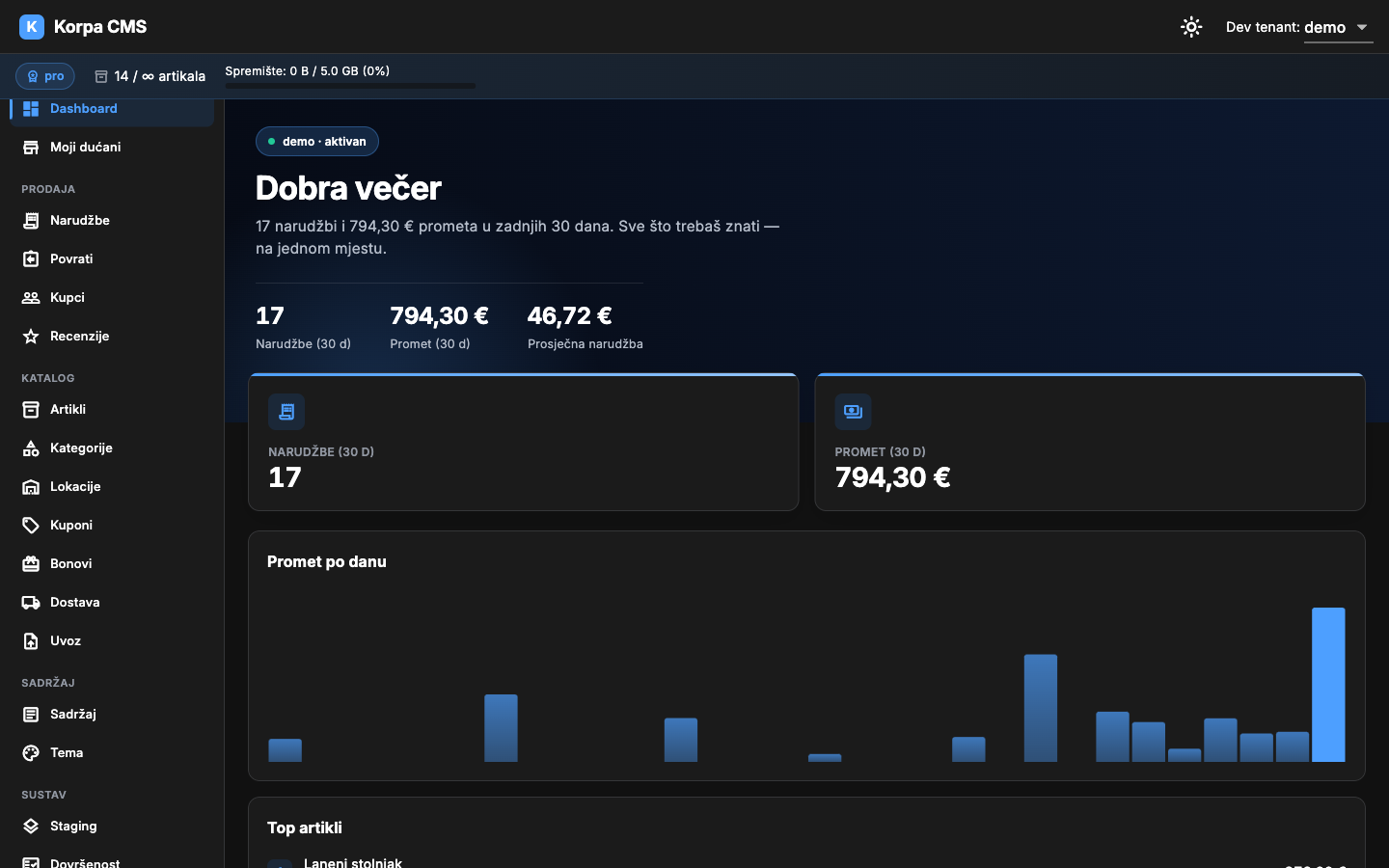Click the dropdown arrow next to demo
Viewport: 1389px width, 868px height.
point(1362,27)
